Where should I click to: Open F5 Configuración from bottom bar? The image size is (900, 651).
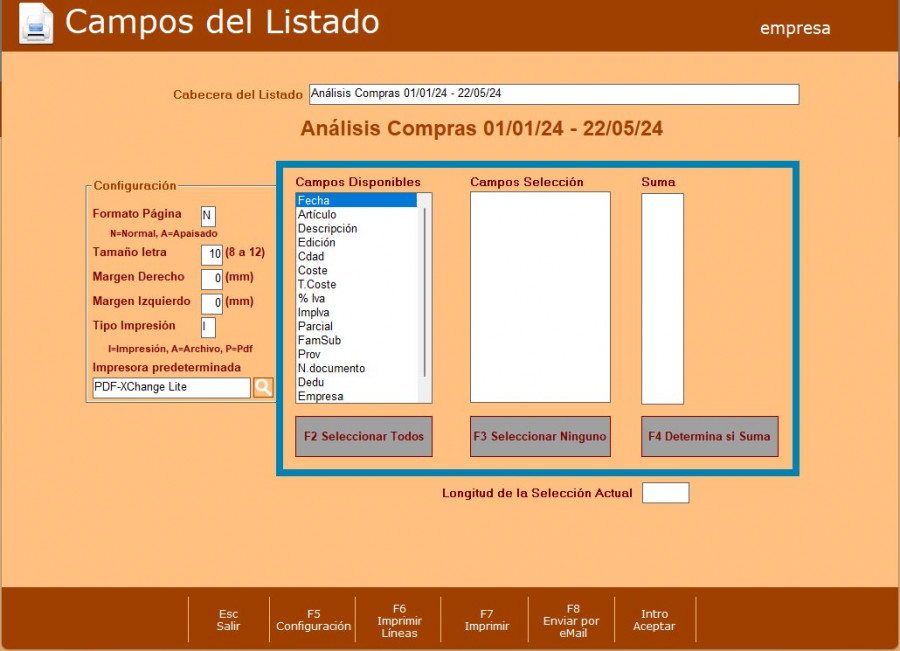tap(313, 620)
